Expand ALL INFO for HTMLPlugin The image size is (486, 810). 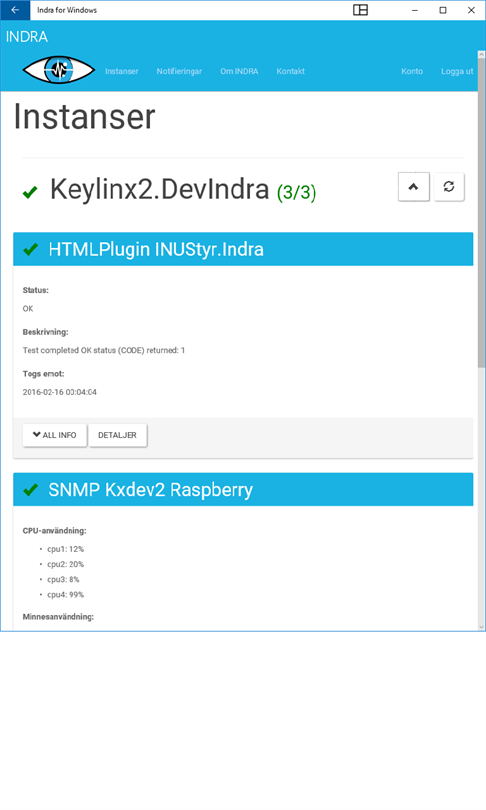click(x=55, y=435)
